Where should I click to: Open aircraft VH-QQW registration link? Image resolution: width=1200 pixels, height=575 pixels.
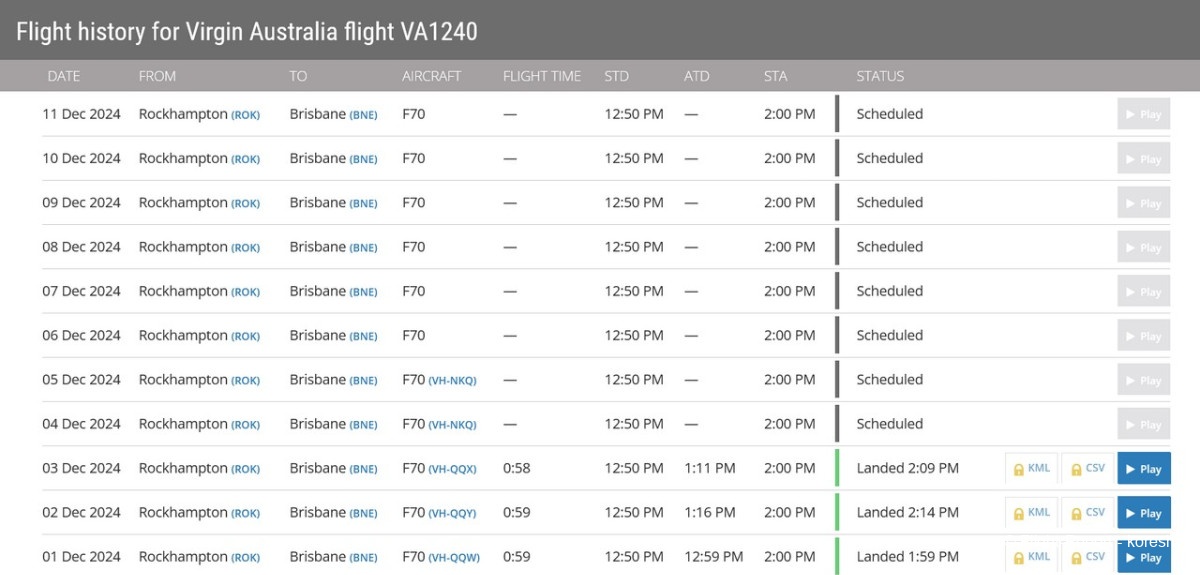453,557
